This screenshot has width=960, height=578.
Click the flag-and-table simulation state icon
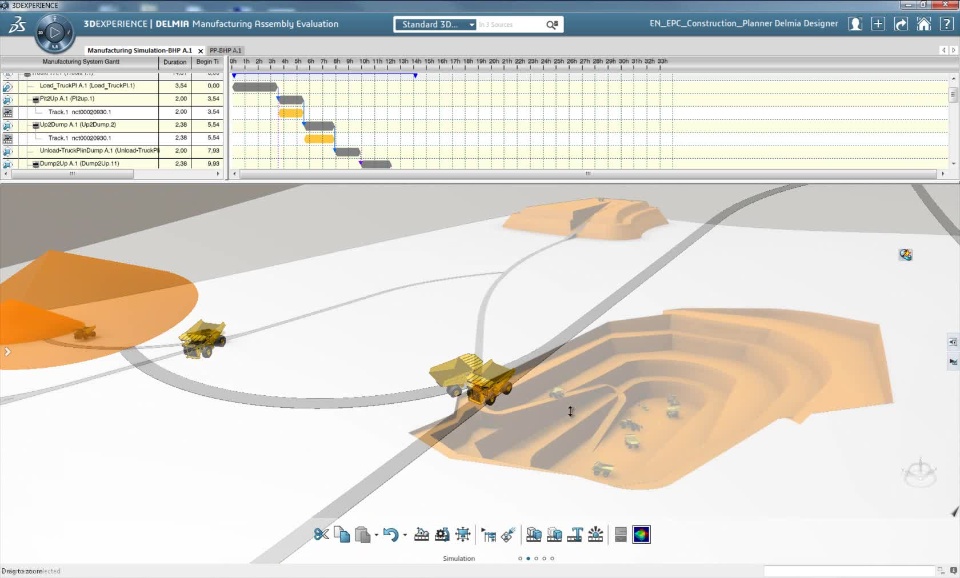[x=488, y=535]
